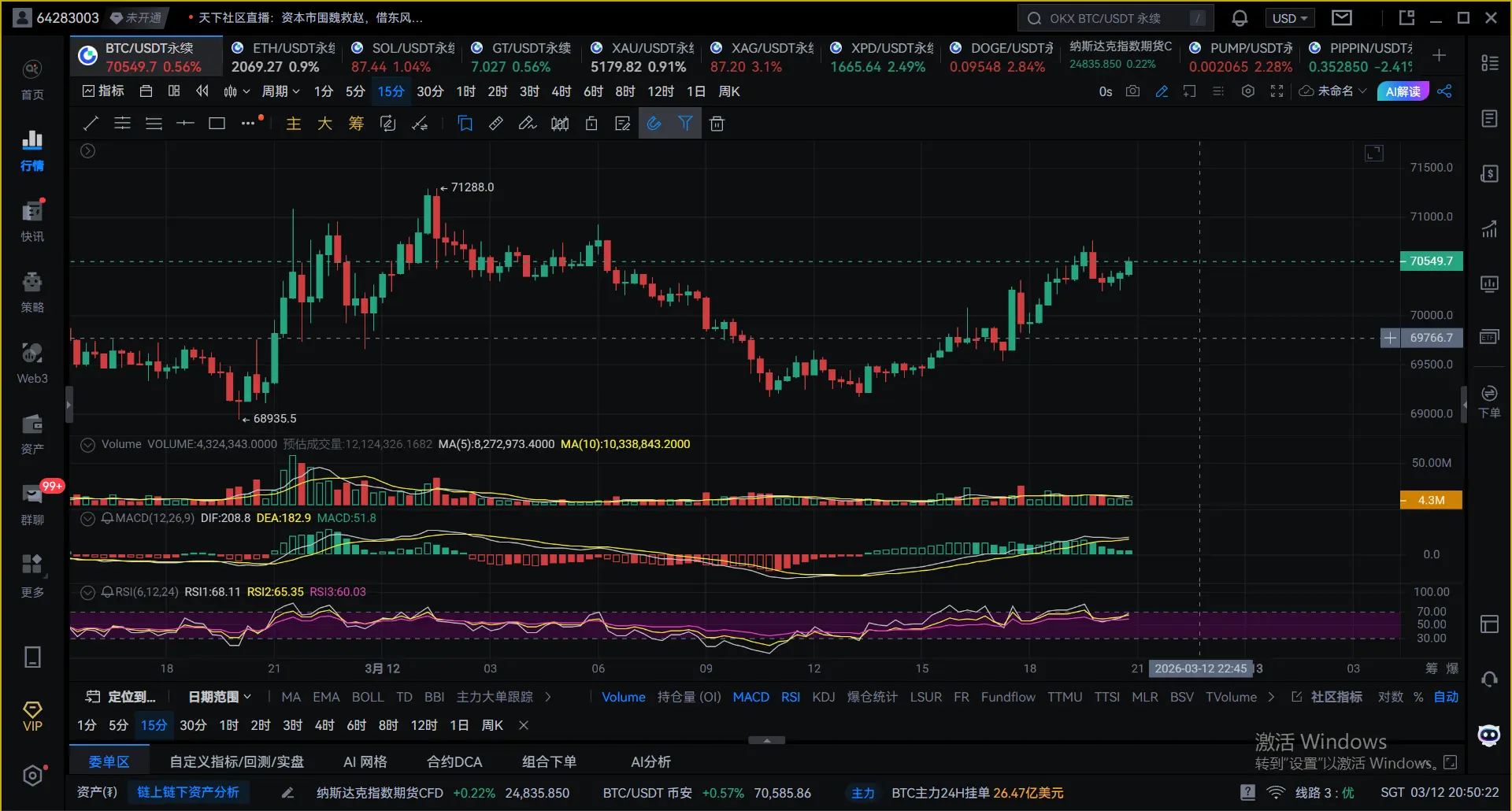
Task: Select the ruler measuring tool
Action: click(x=496, y=124)
